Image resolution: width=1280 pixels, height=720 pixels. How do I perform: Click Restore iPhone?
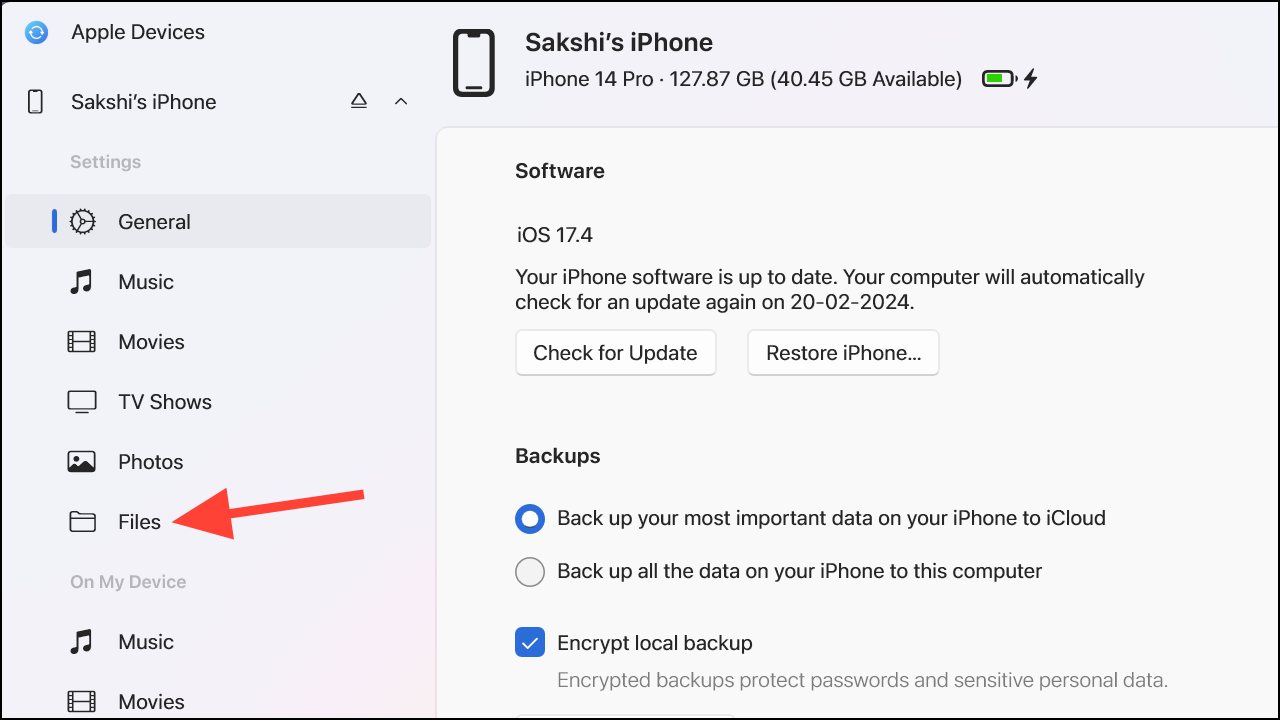843,352
